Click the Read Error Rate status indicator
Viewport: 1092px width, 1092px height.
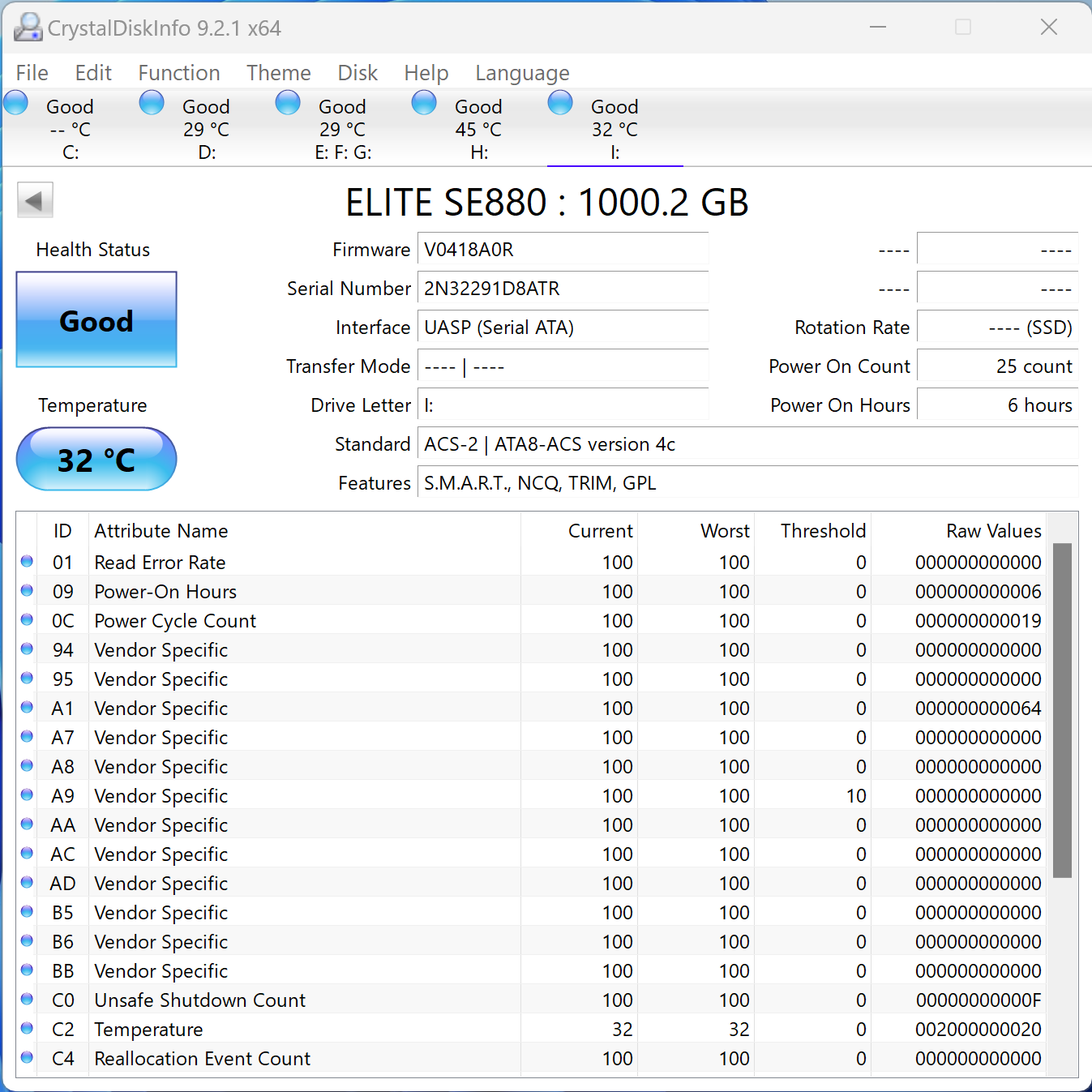click(27, 561)
